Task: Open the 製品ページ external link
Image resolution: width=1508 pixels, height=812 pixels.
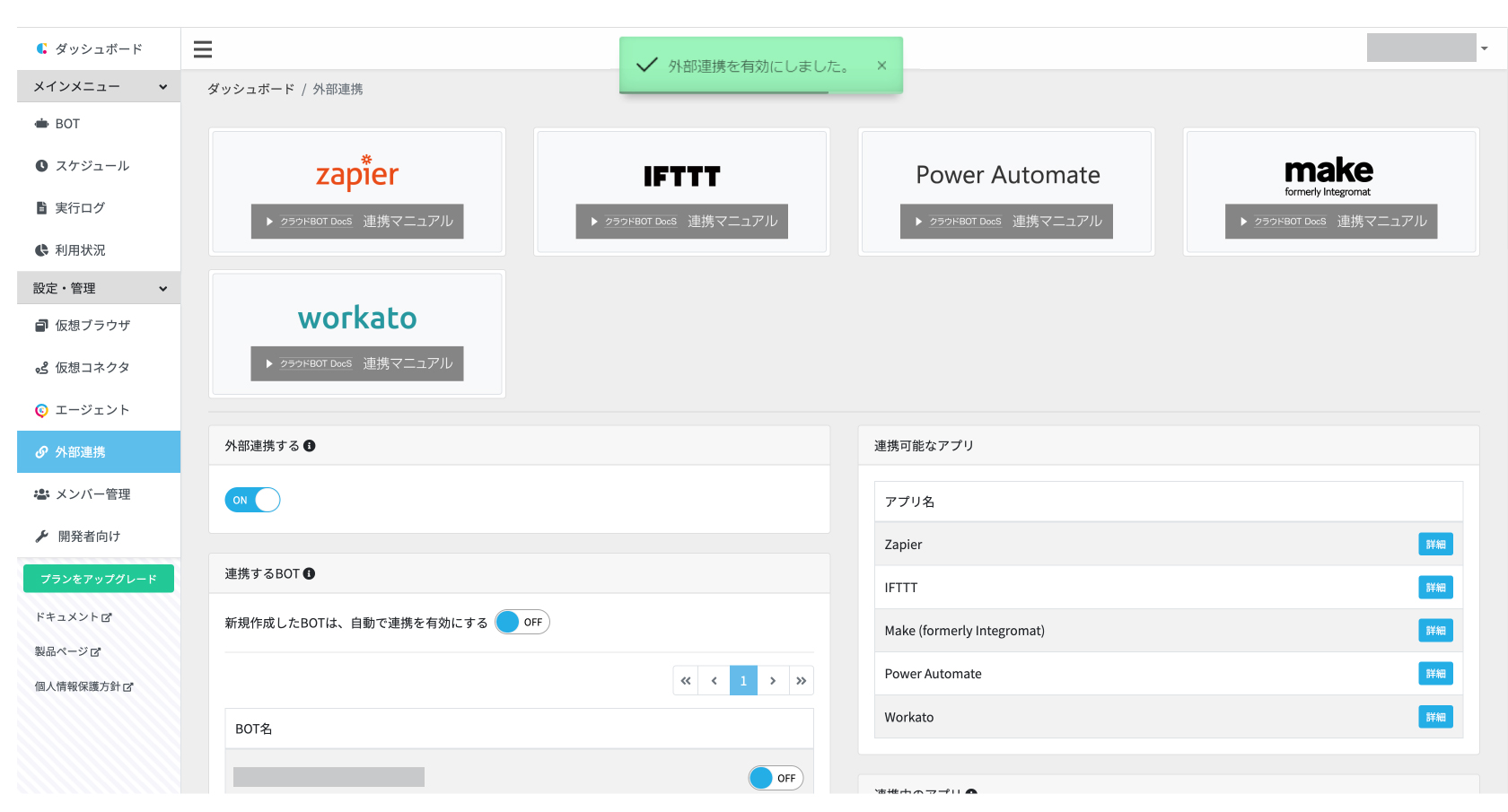Action: [x=68, y=651]
